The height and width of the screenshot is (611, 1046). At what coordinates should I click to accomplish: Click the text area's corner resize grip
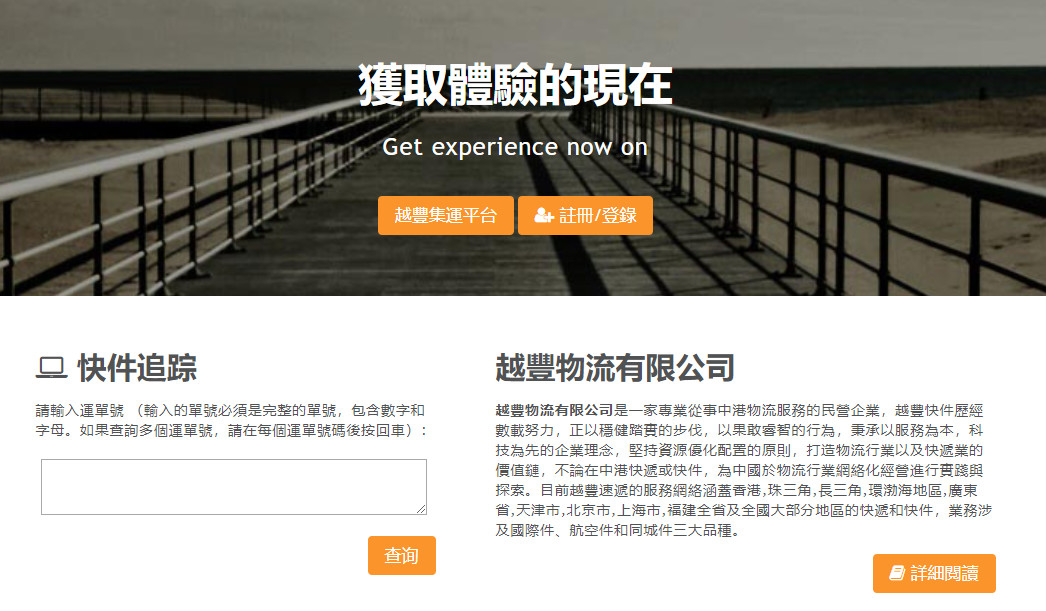(x=421, y=509)
